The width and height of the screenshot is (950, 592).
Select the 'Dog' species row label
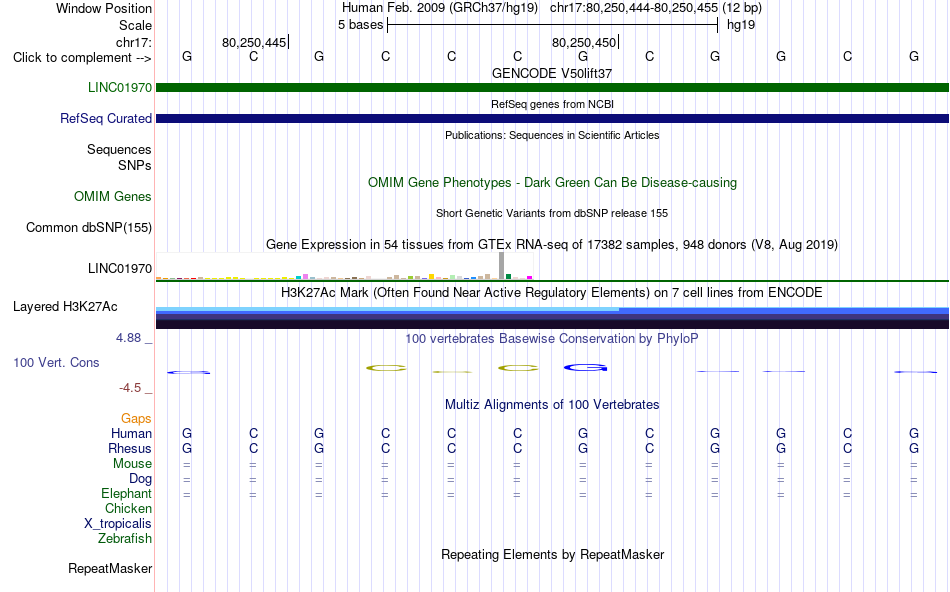(x=140, y=479)
